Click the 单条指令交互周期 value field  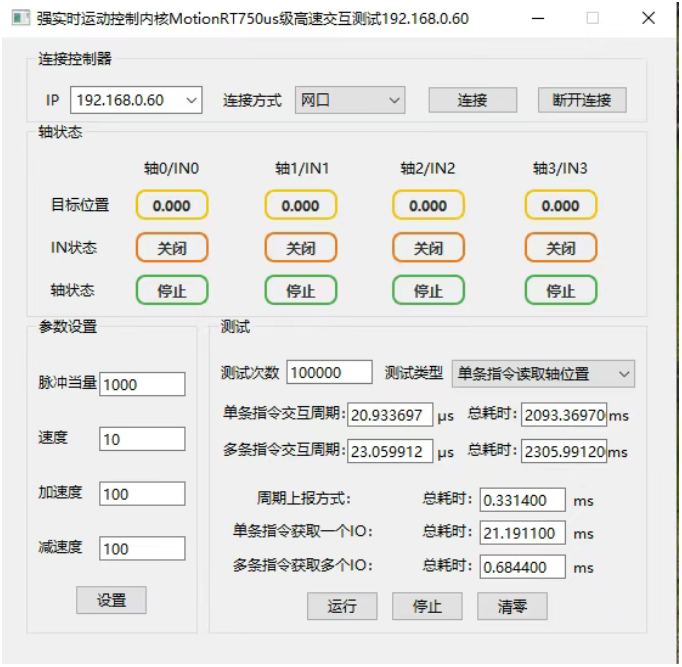(x=390, y=415)
